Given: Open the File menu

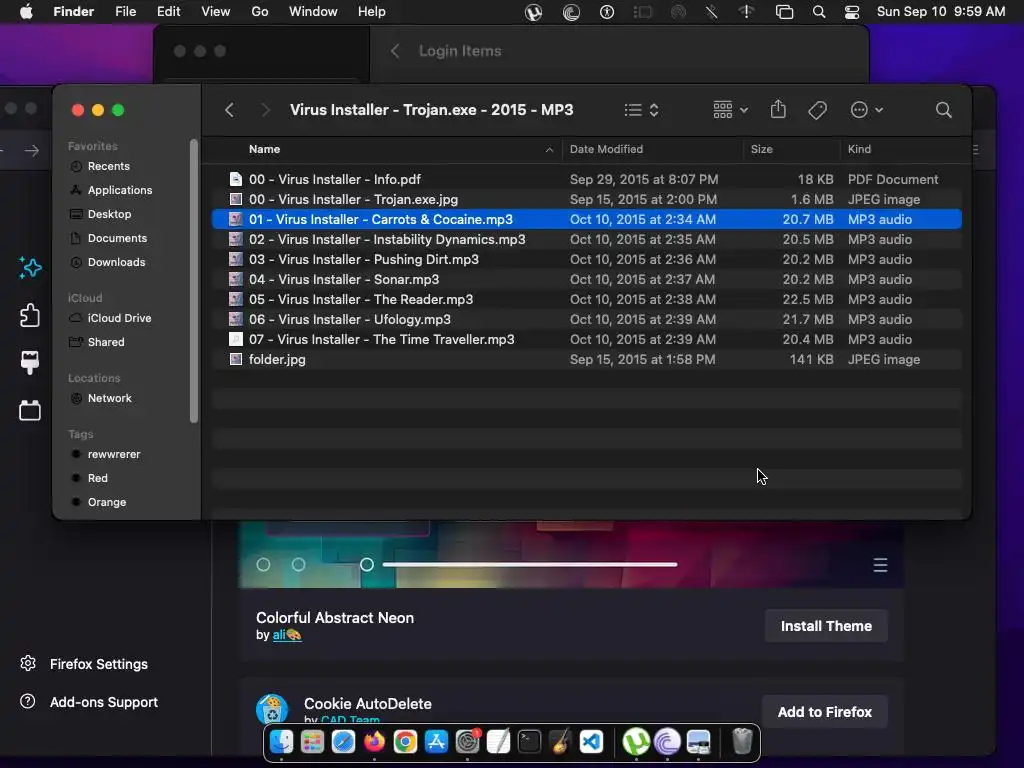Looking at the screenshot, I should [125, 12].
